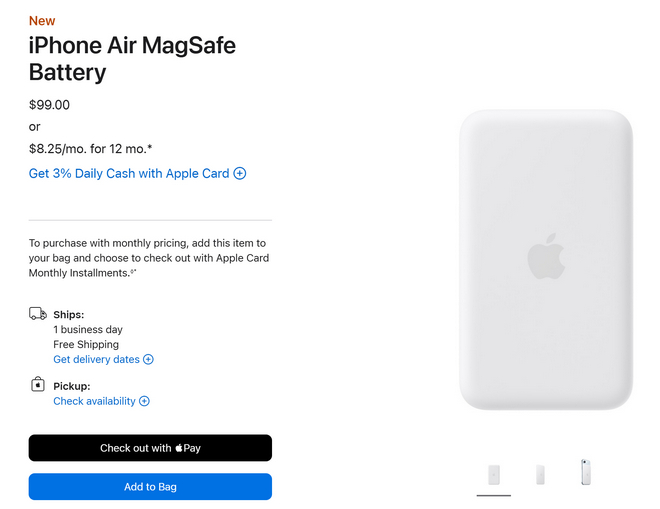Click the $99.00 price text
This screenshot has height=509, width=660.
(x=49, y=105)
